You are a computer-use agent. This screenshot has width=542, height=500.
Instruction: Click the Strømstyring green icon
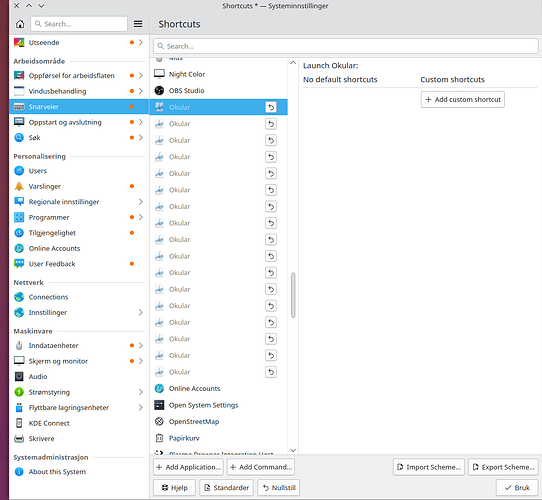click(x=19, y=392)
